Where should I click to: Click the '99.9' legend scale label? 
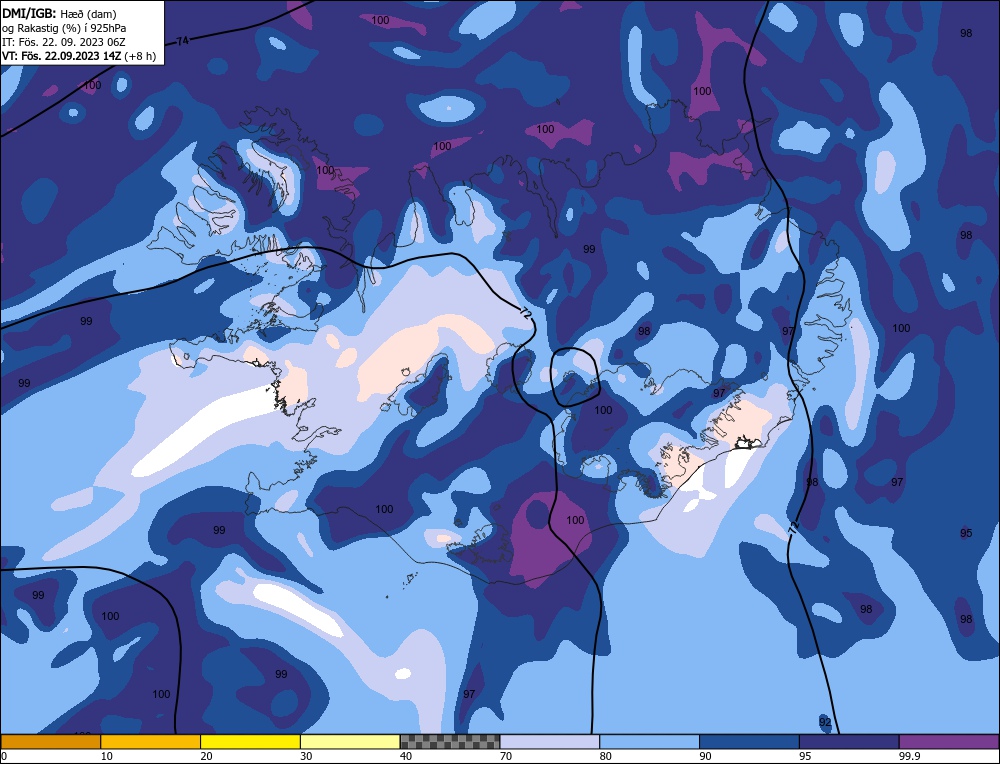(909, 756)
